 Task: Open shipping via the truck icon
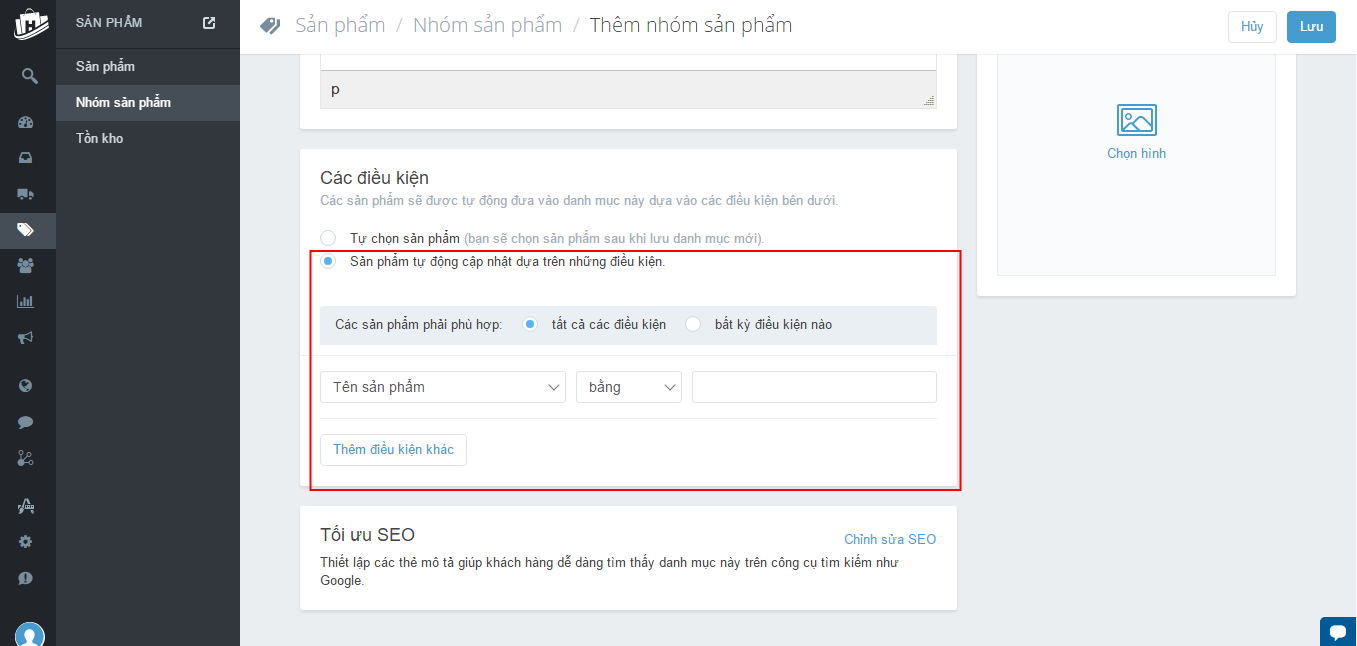click(x=27, y=194)
